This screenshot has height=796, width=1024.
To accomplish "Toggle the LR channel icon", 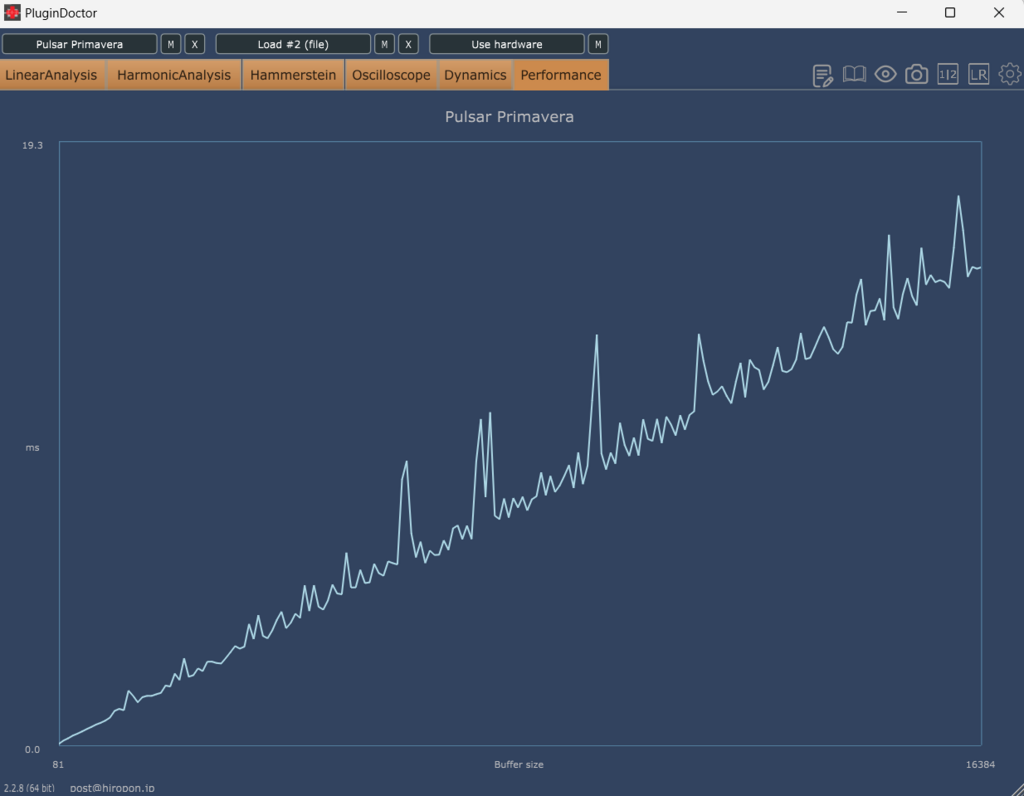I will (978, 74).
